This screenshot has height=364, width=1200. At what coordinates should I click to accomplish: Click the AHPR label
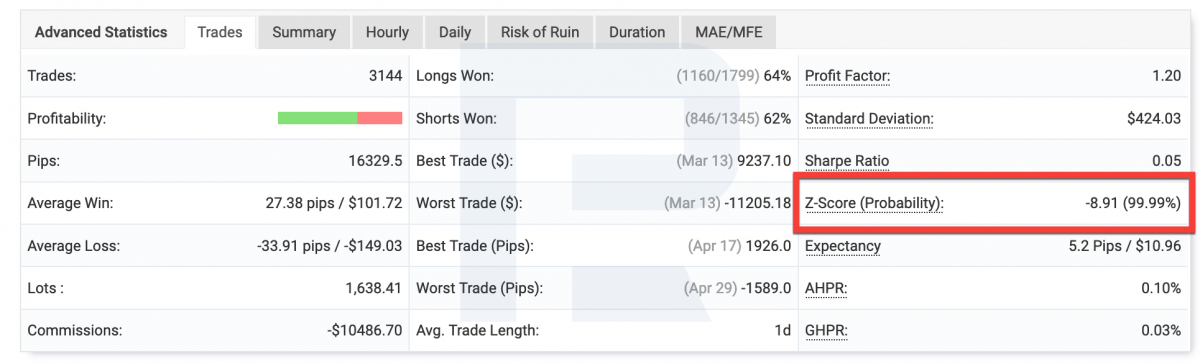point(826,288)
